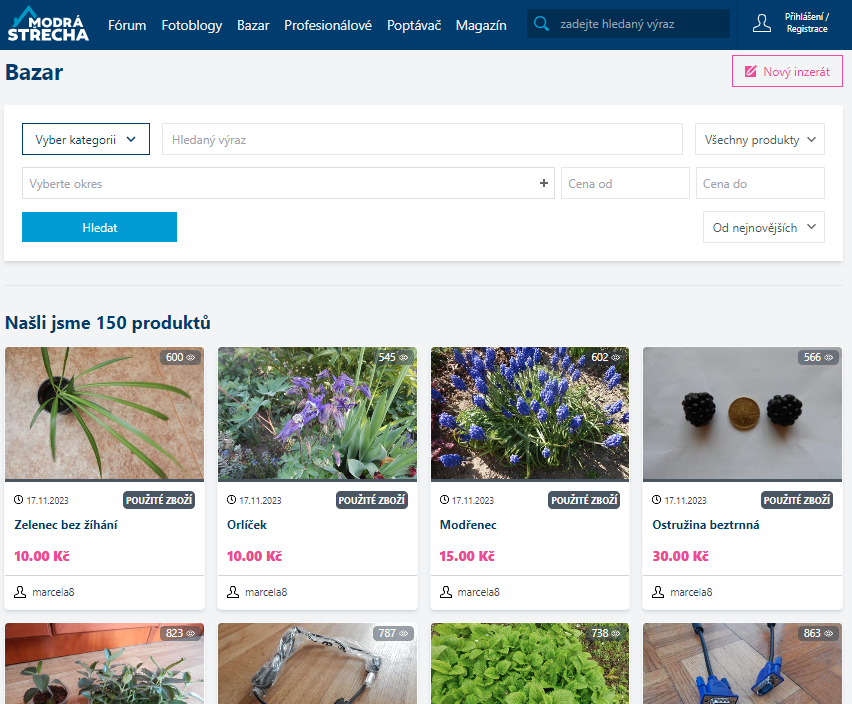Go to the Fotoblogy section
Viewport: 852px width, 704px height.
click(x=191, y=25)
